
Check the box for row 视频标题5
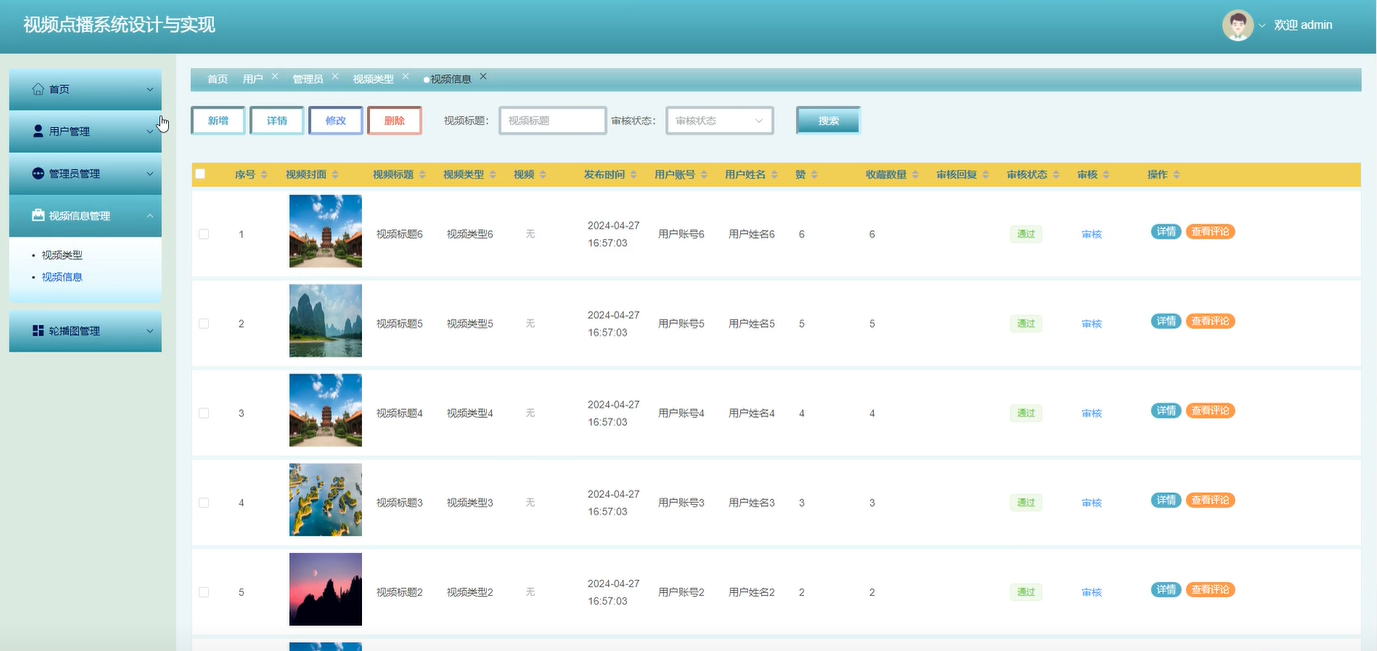204,324
